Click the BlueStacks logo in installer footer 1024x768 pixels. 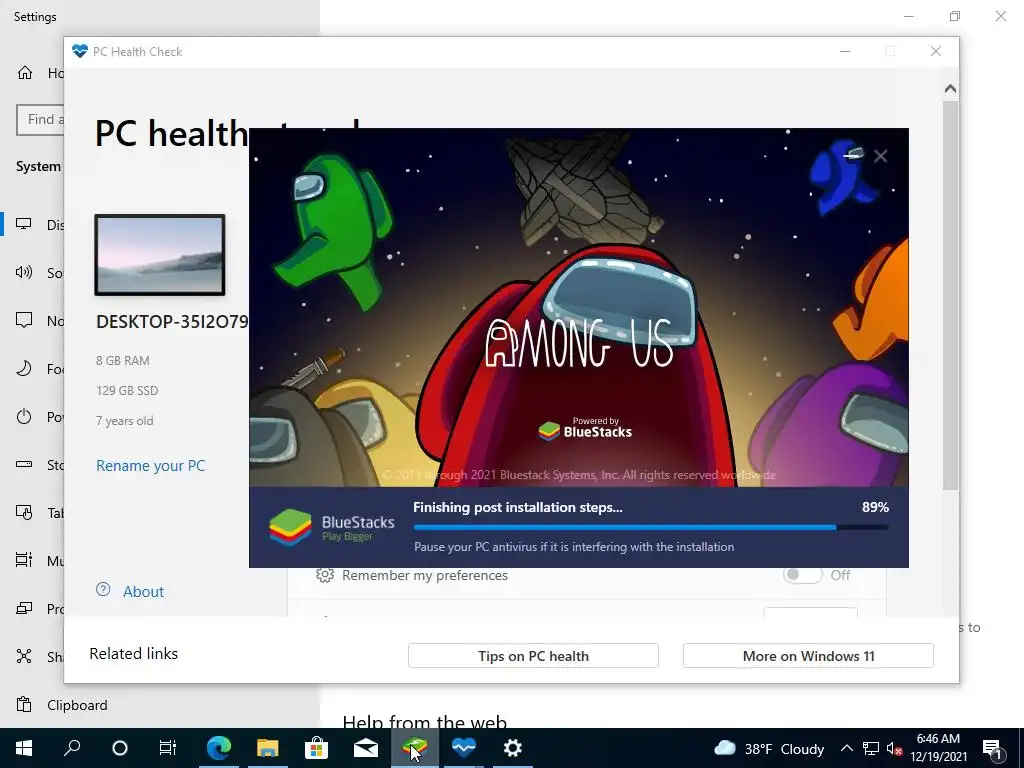291,528
